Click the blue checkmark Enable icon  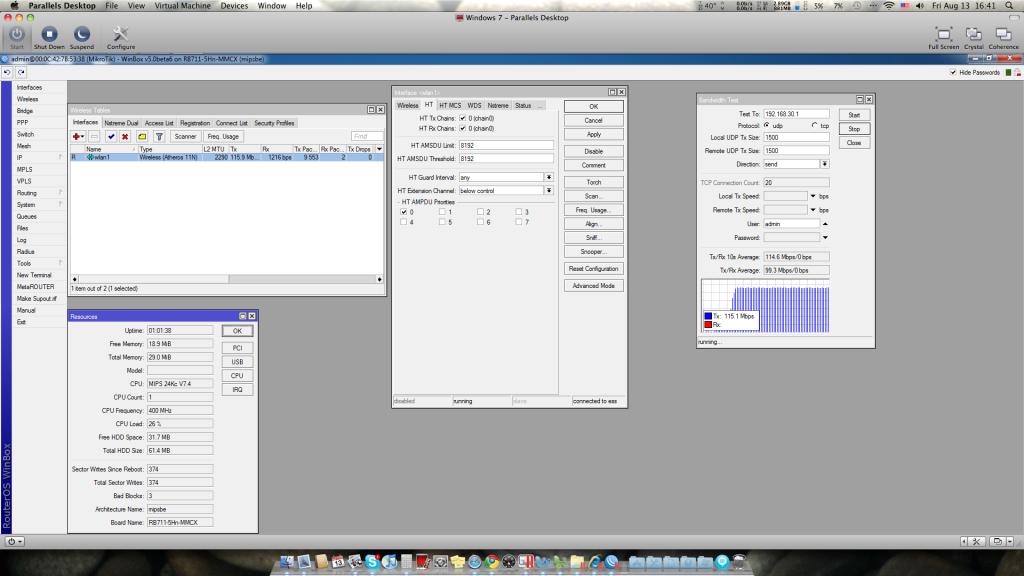tap(111, 136)
